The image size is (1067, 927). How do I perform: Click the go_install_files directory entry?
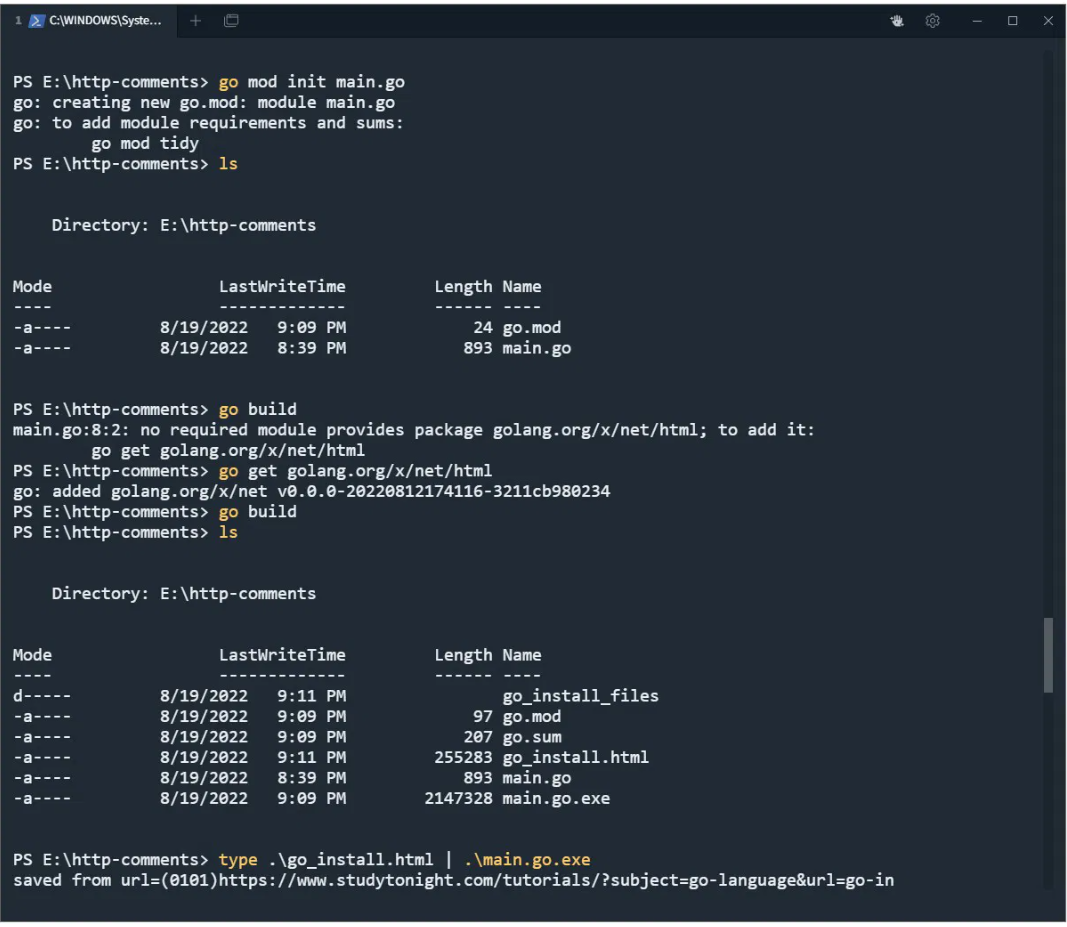(x=580, y=696)
